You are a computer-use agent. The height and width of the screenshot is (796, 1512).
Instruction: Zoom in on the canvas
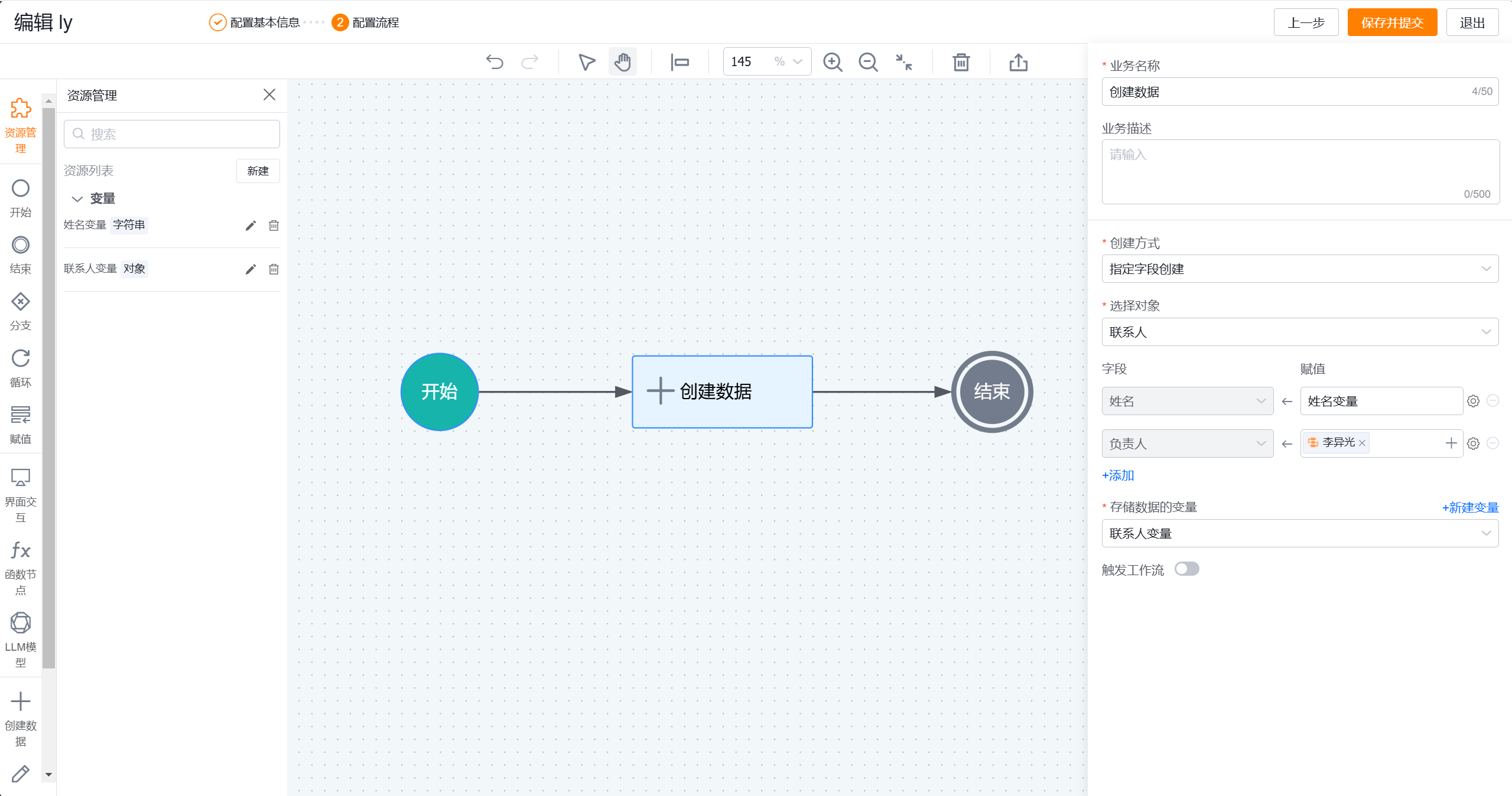pos(833,62)
